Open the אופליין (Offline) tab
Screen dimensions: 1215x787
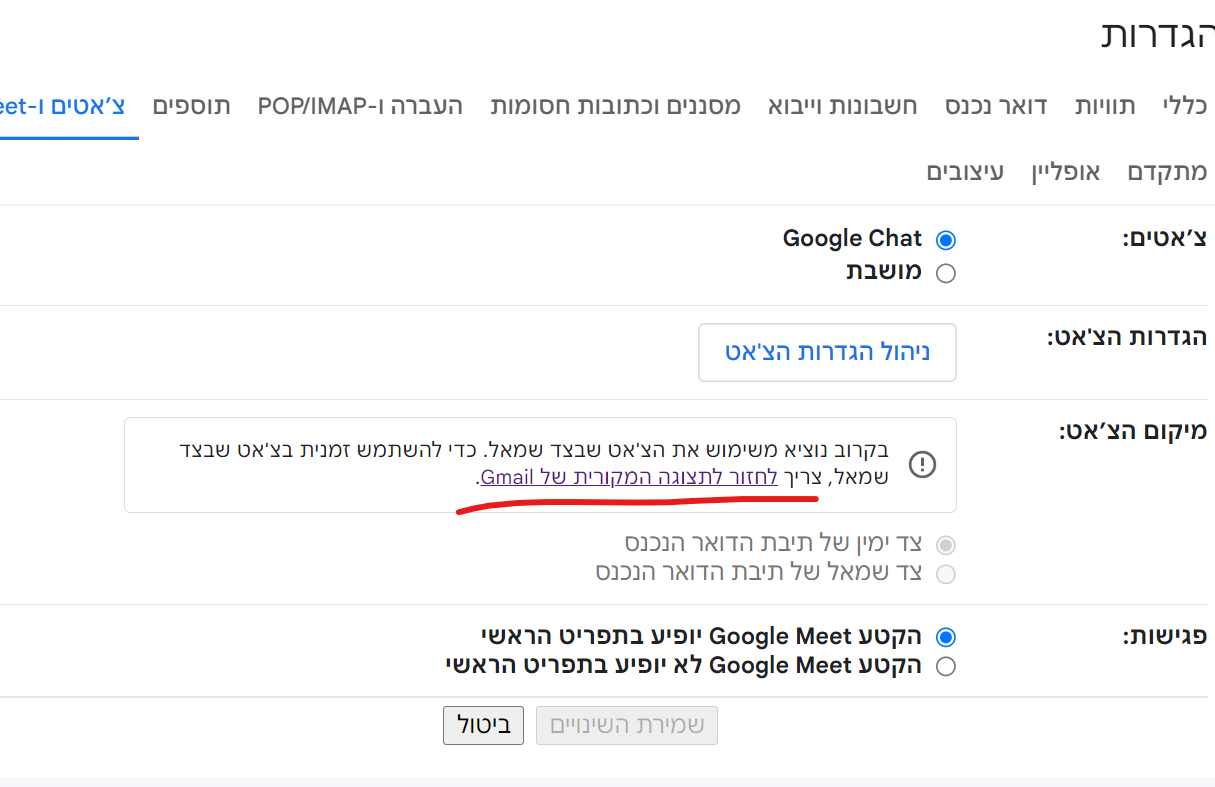pyautogui.click(x=1066, y=171)
